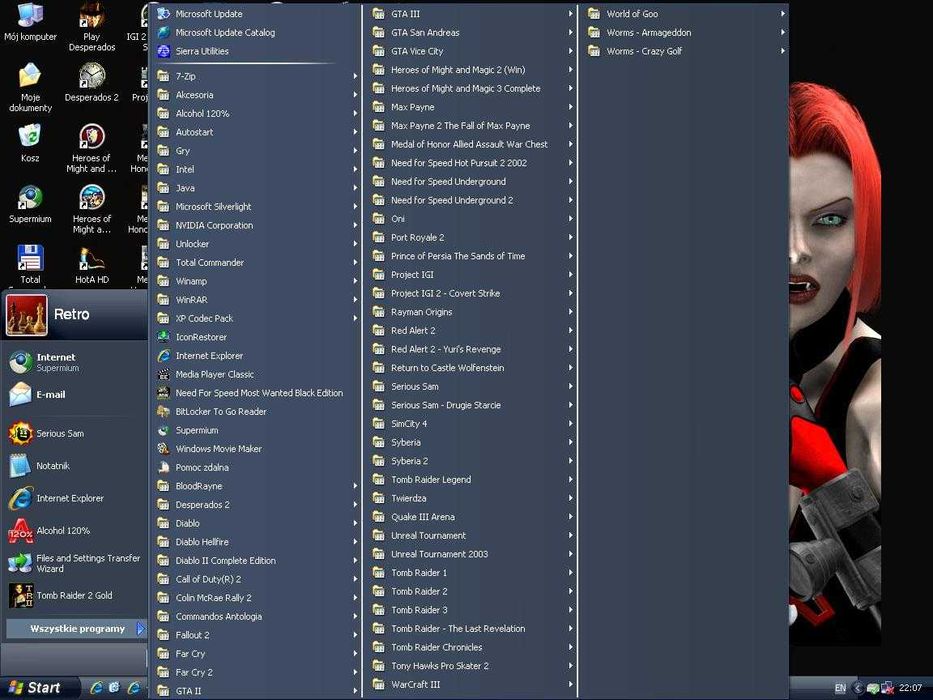The height and width of the screenshot is (700, 933).
Task: Open the Far Cry 2 folder
Action: (x=256, y=672)
